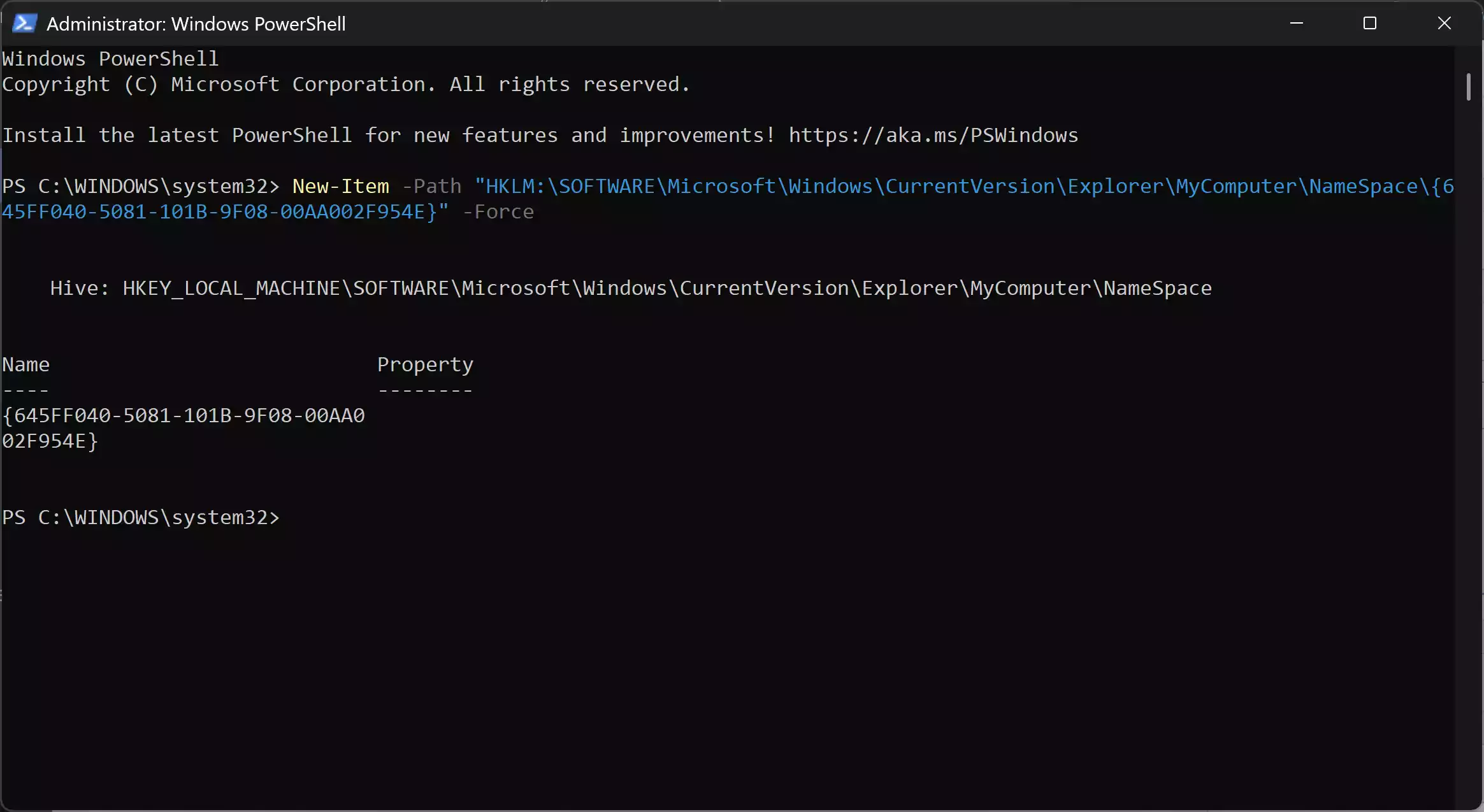Click the title text Administrator: Windows PowerShell
The width and height of the screenshot is (1484, 812).
tap(196, 24)
